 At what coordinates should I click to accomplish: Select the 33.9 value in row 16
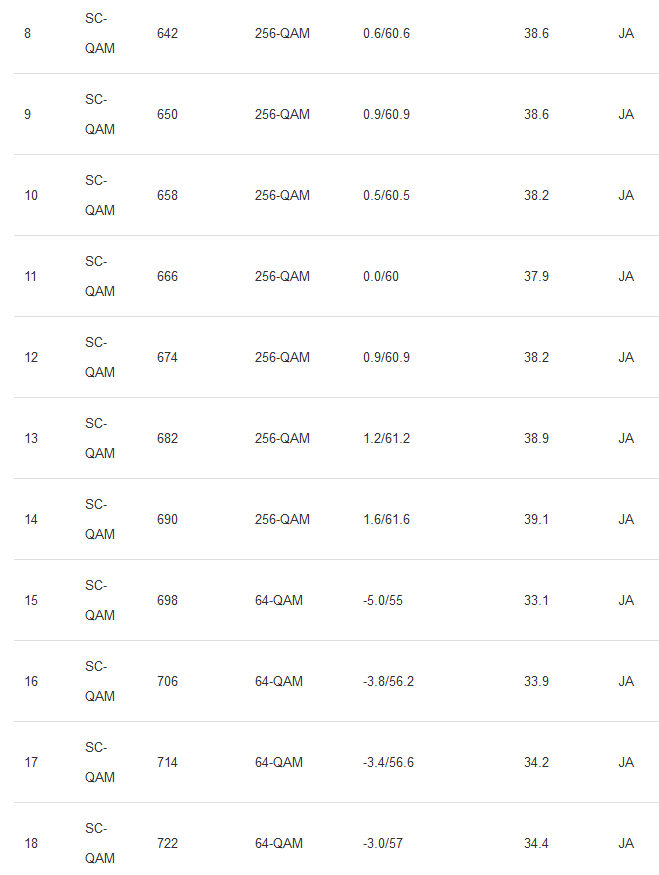click(536, 682)
